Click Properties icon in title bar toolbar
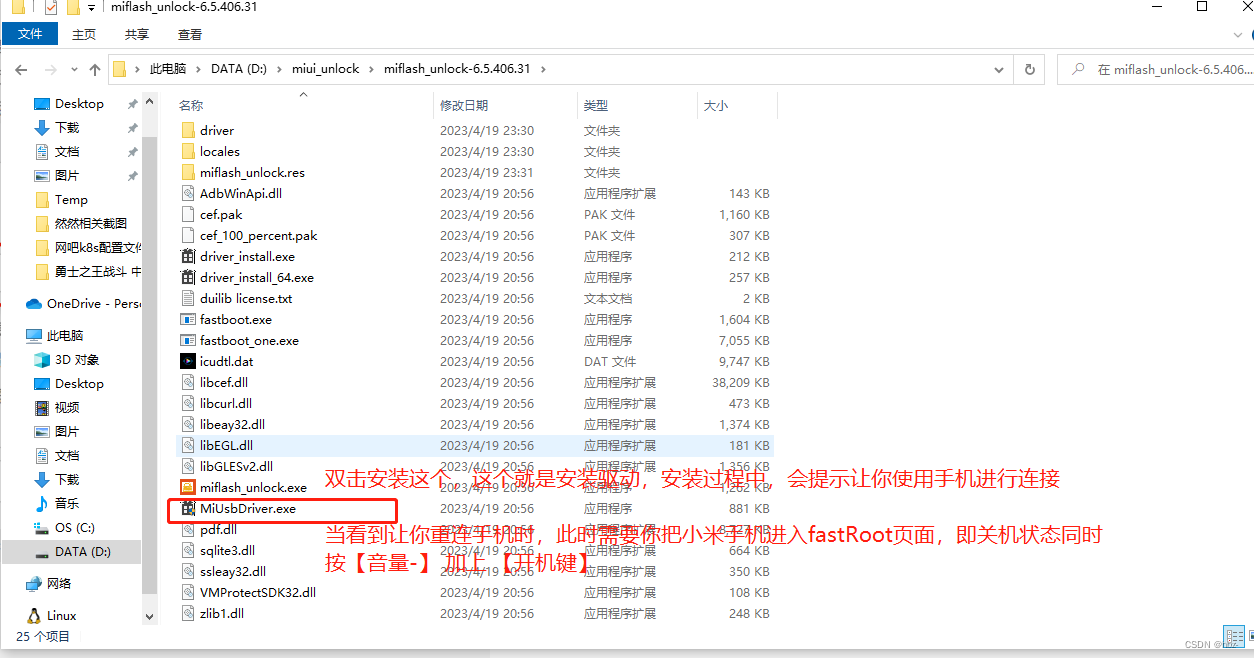 pyautogui.click(x=50, y=7)
